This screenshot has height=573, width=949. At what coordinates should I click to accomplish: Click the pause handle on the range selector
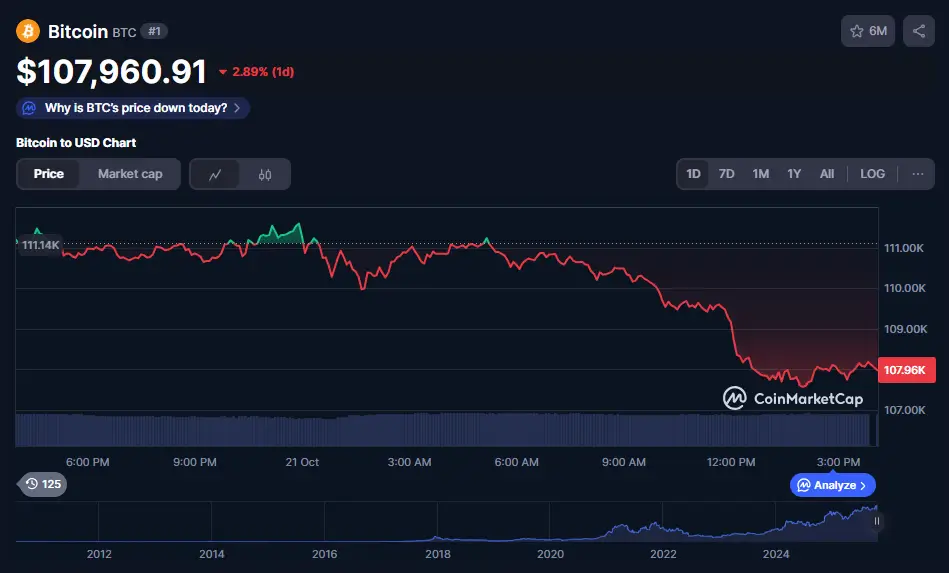(876, 521)
